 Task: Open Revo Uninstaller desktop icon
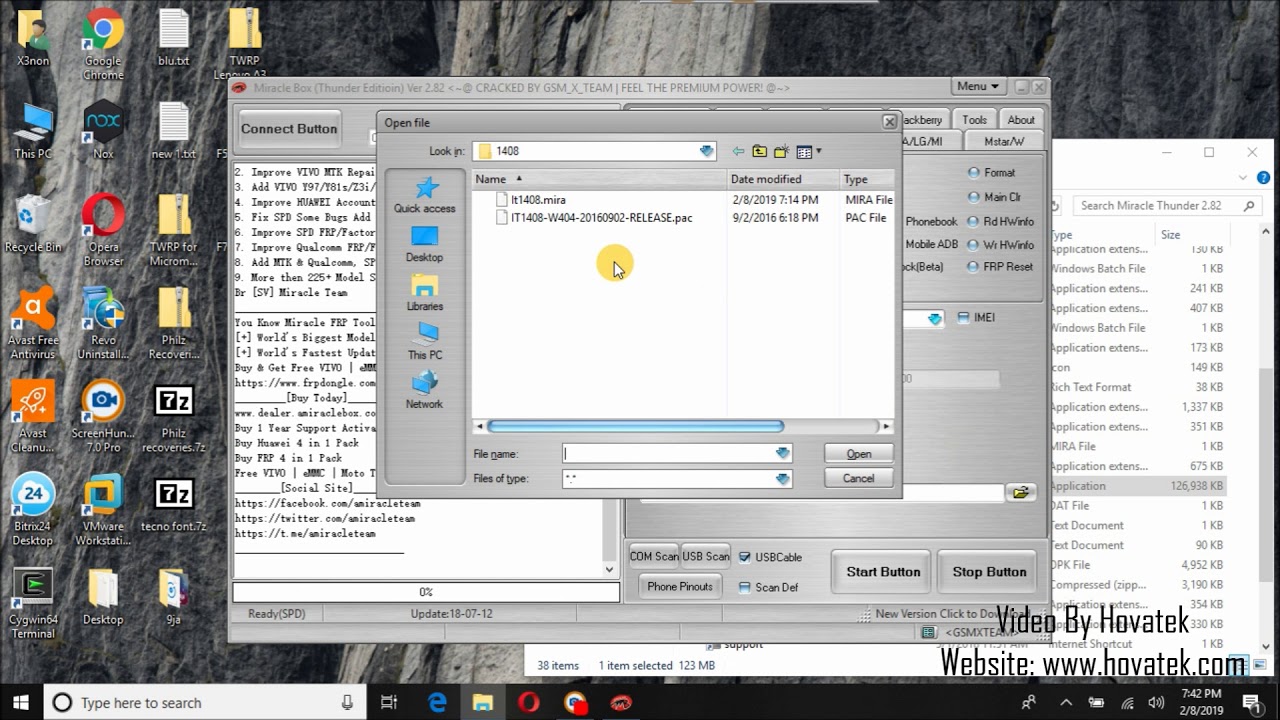103,324
